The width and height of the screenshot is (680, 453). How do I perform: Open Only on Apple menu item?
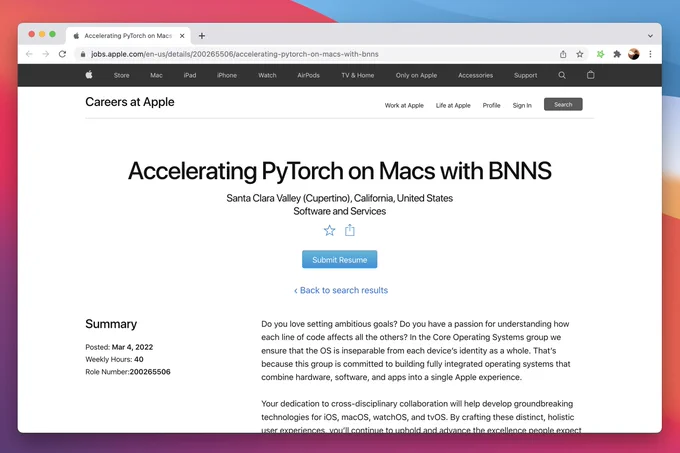click(416, 75)
